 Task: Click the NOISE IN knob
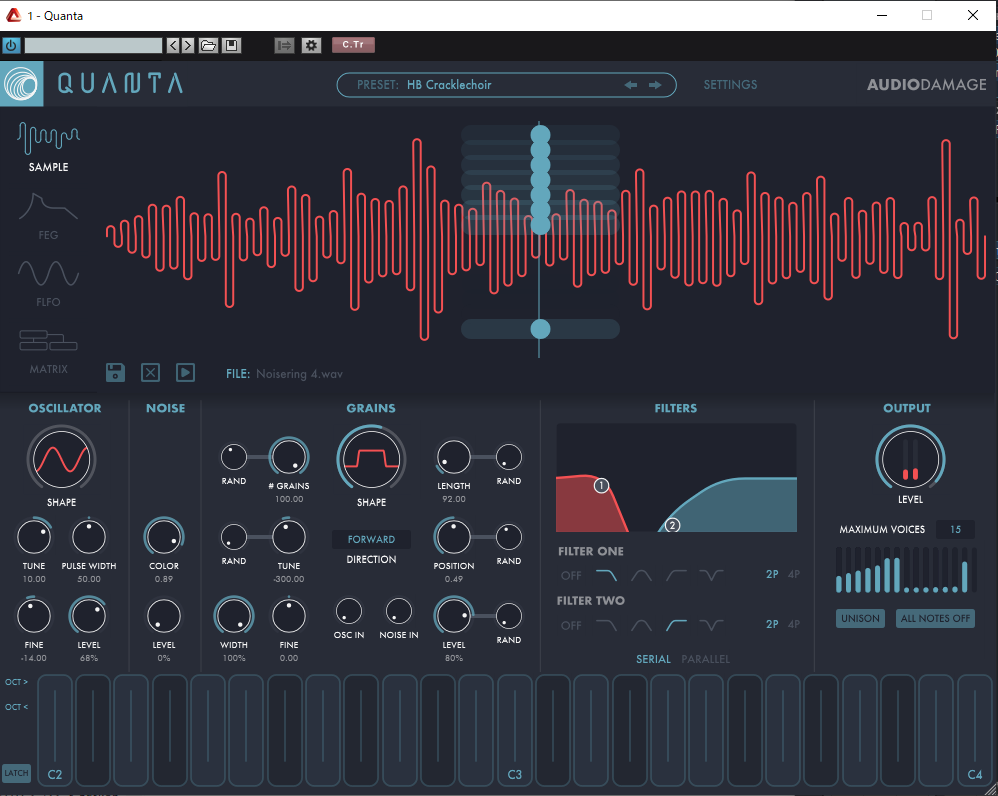(399, 611)
